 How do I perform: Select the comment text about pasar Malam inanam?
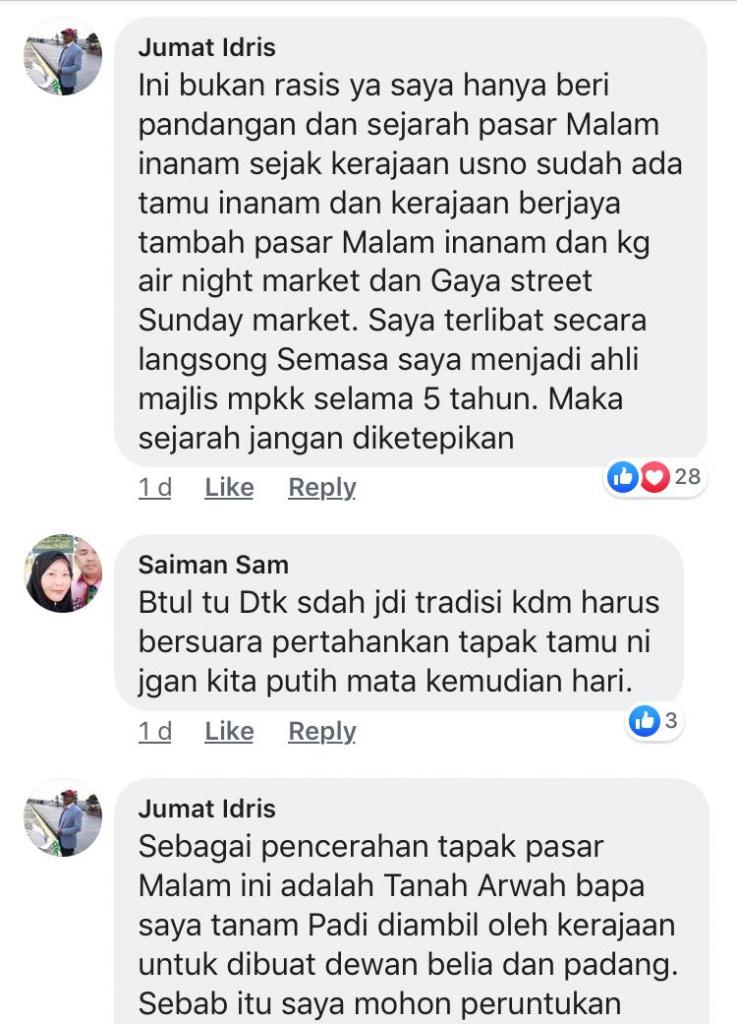410,261
